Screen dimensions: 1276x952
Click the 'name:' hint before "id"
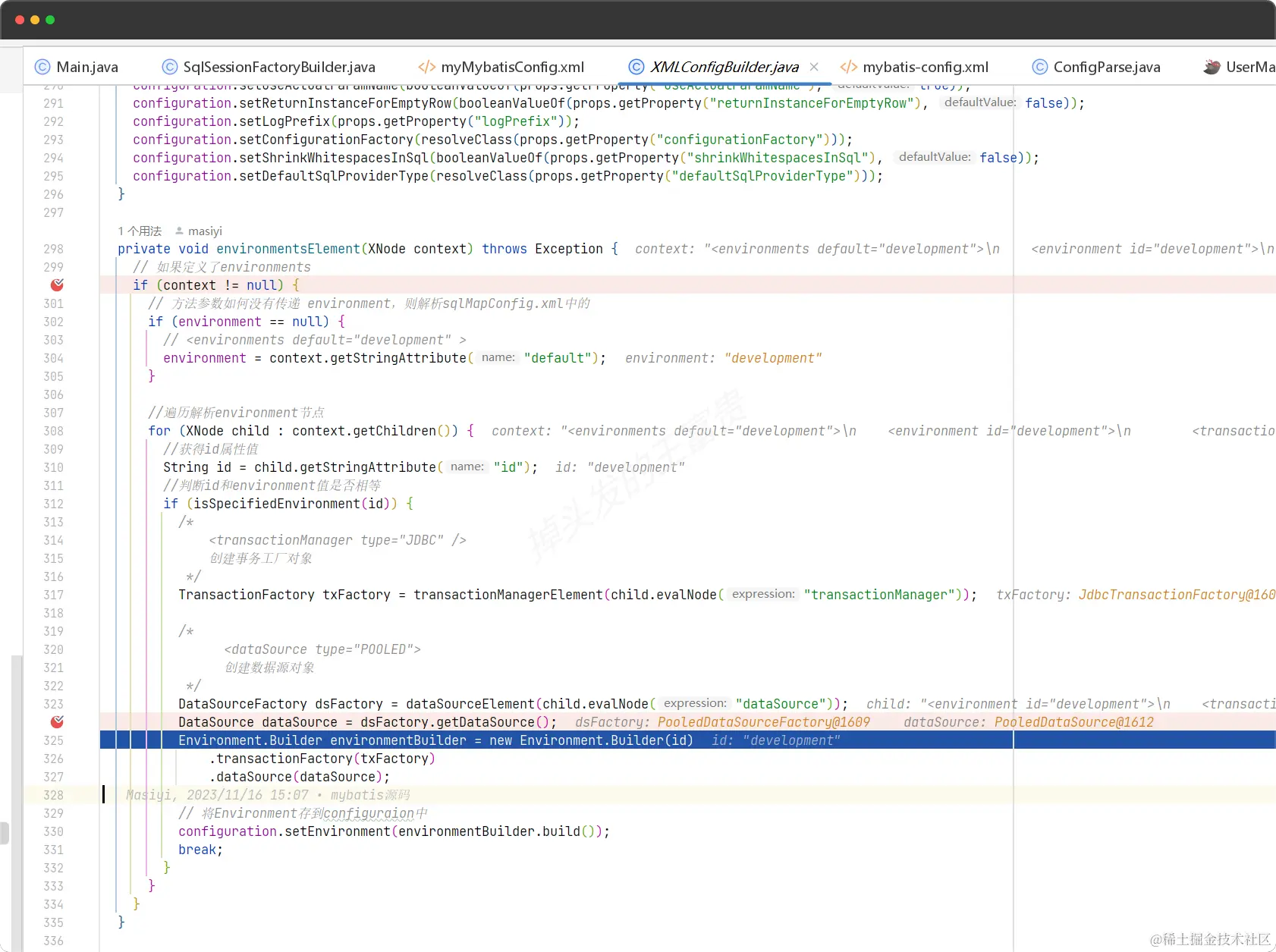[467, 467]
